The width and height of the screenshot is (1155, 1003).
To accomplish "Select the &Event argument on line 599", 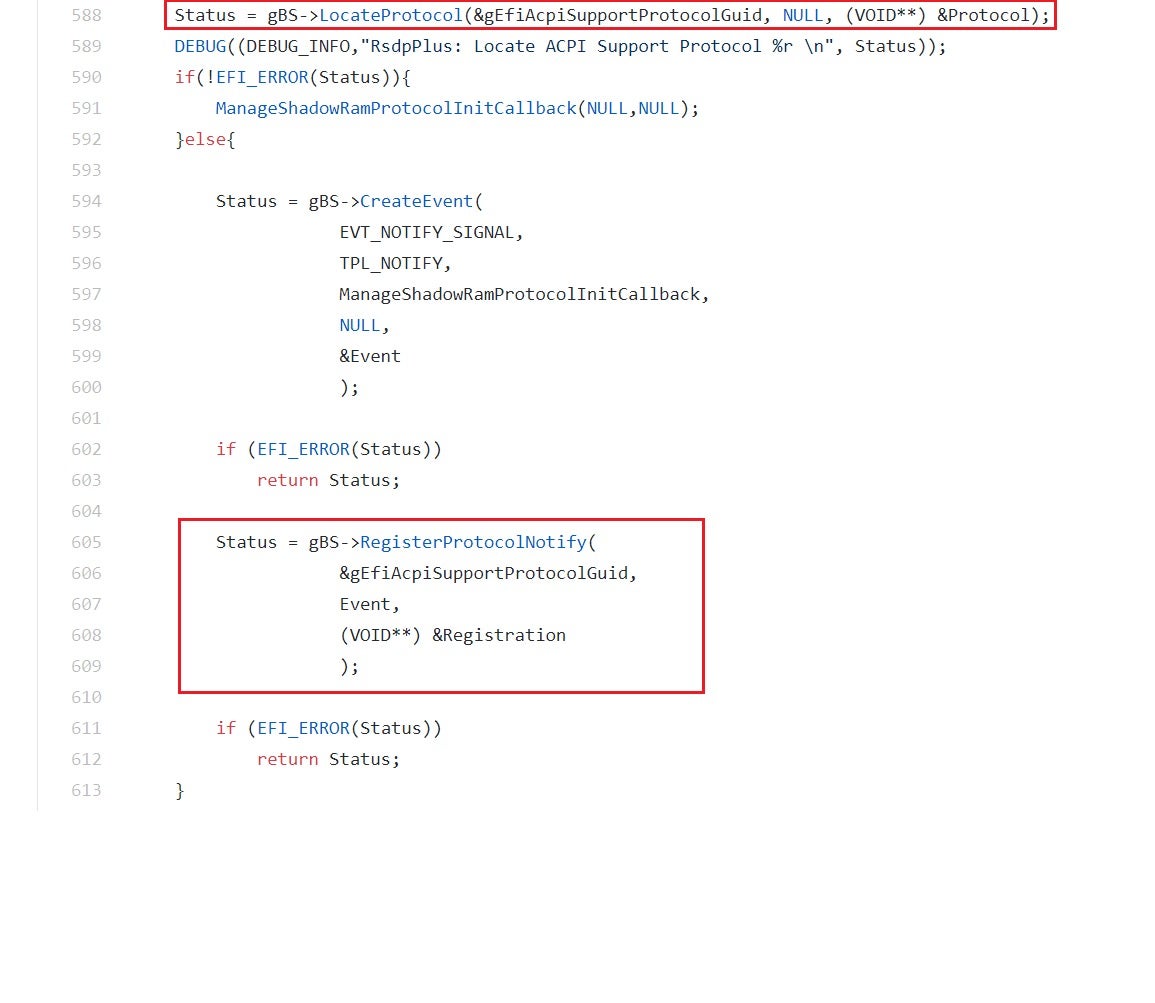I will [x=370, y=356].
